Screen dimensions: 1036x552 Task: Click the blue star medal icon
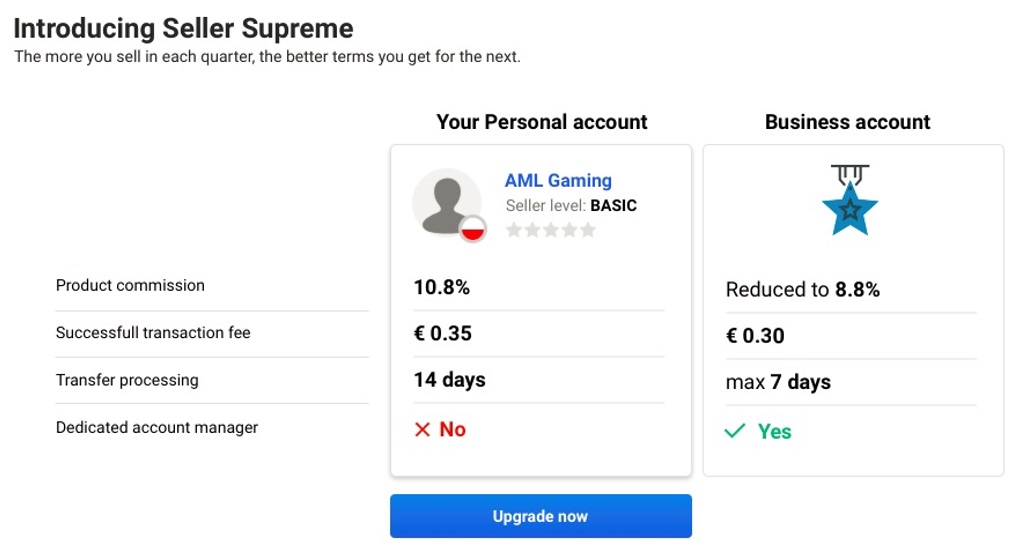click(x=850, y=200)
